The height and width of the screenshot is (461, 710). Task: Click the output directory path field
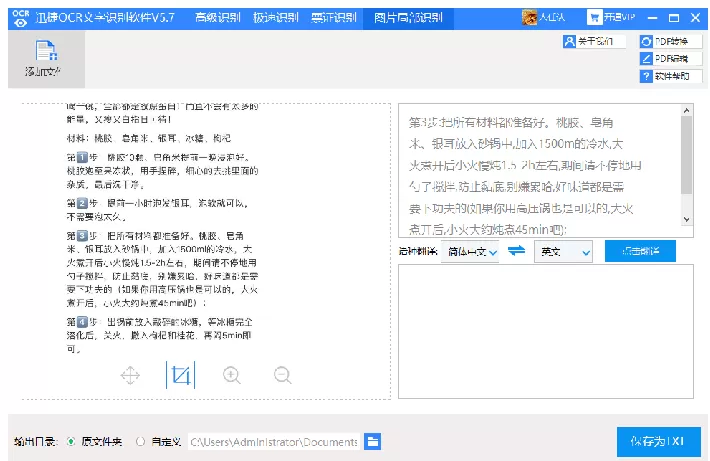click(x=273, y=442)
